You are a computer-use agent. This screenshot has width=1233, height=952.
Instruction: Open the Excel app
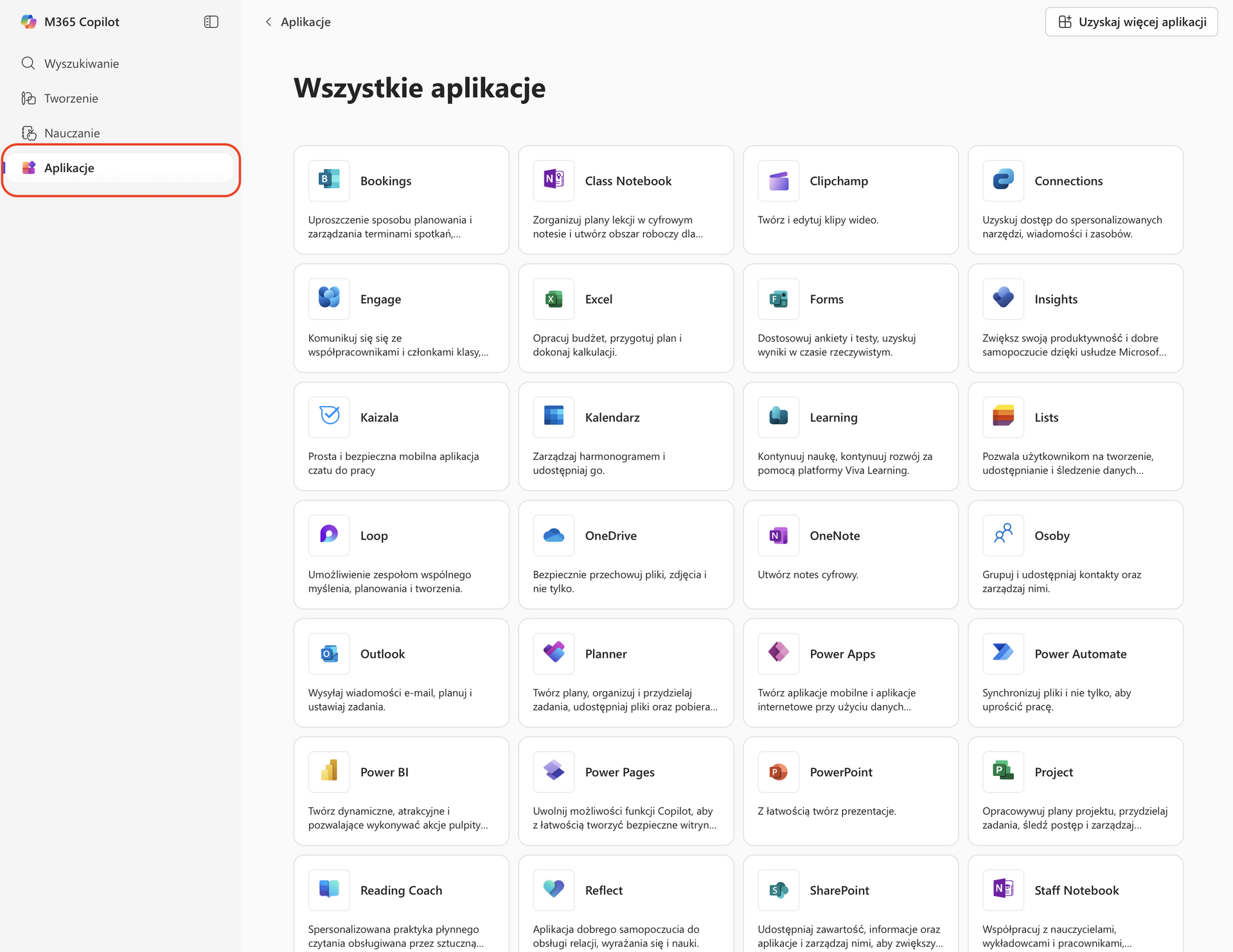625,317
